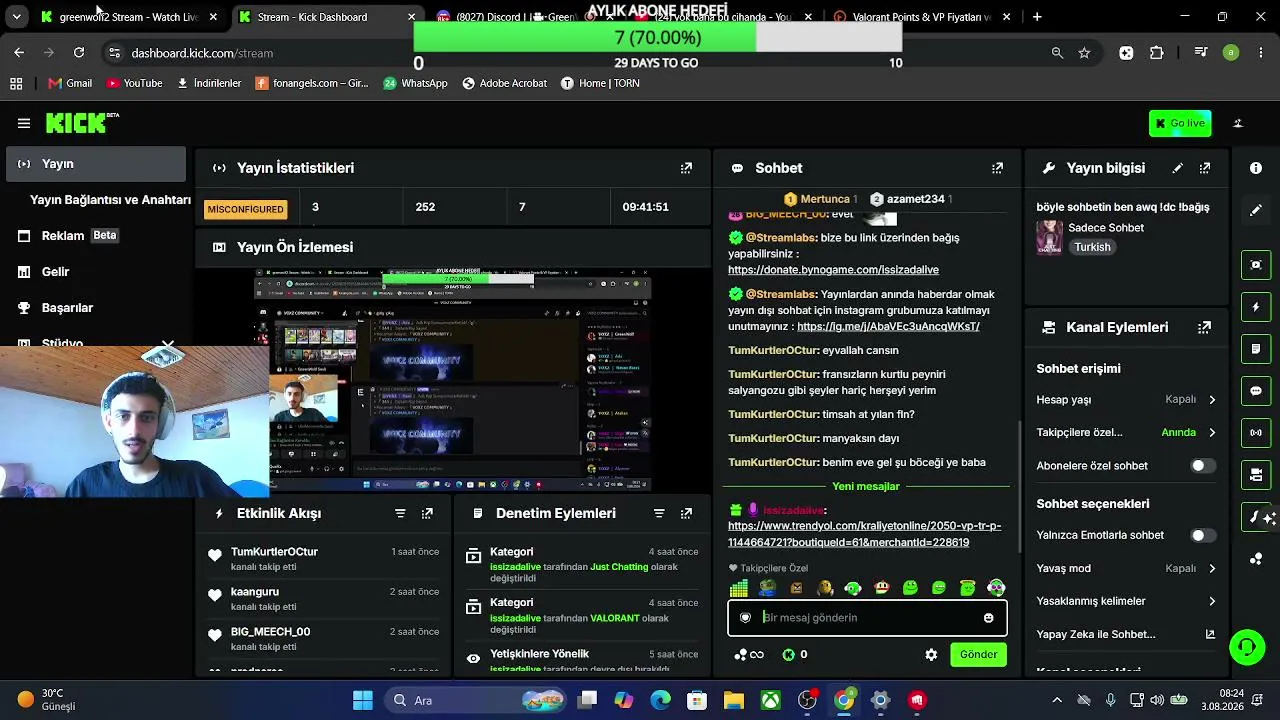Edit stream info with pencil icon in Yayın bilgisi
This screenshot has height=720, width=1280.
[1178, 168]
